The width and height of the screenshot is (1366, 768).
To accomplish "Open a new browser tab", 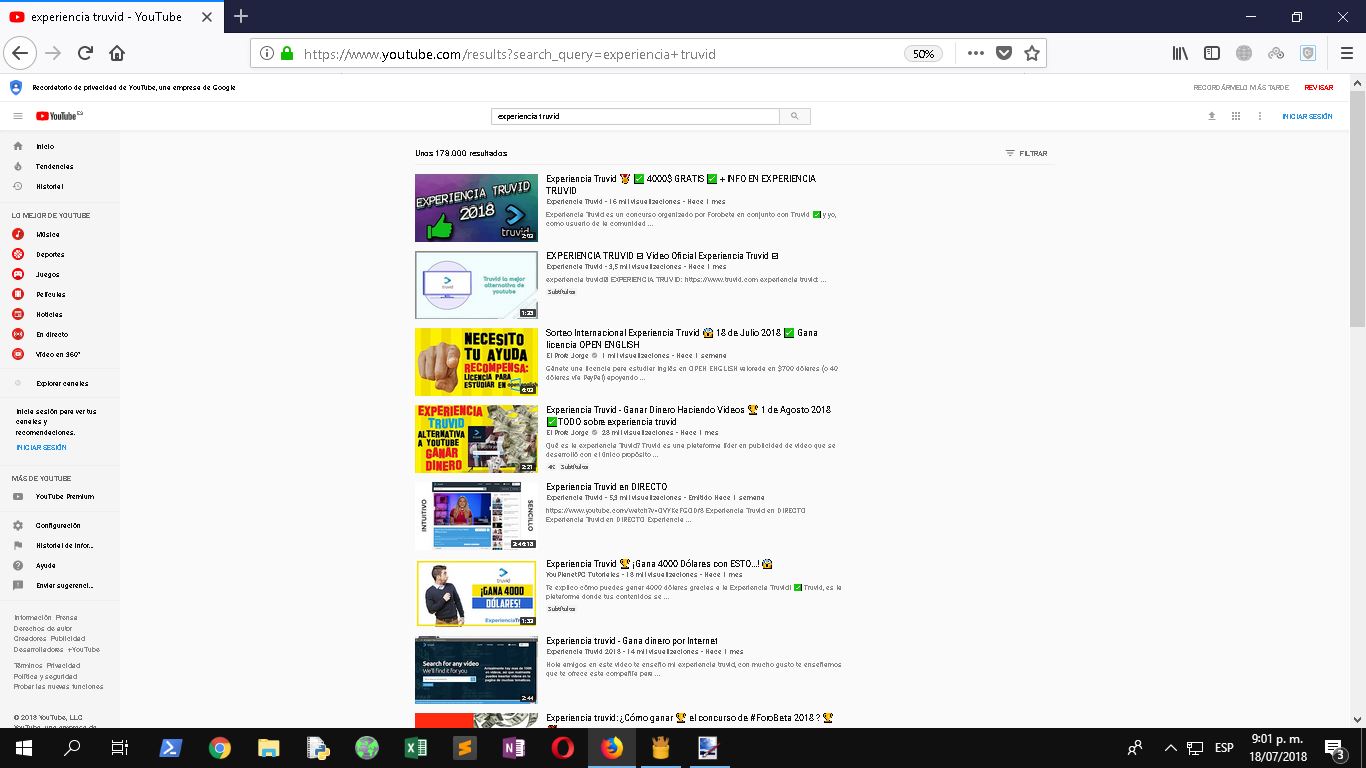I will (x=241, y=16).
